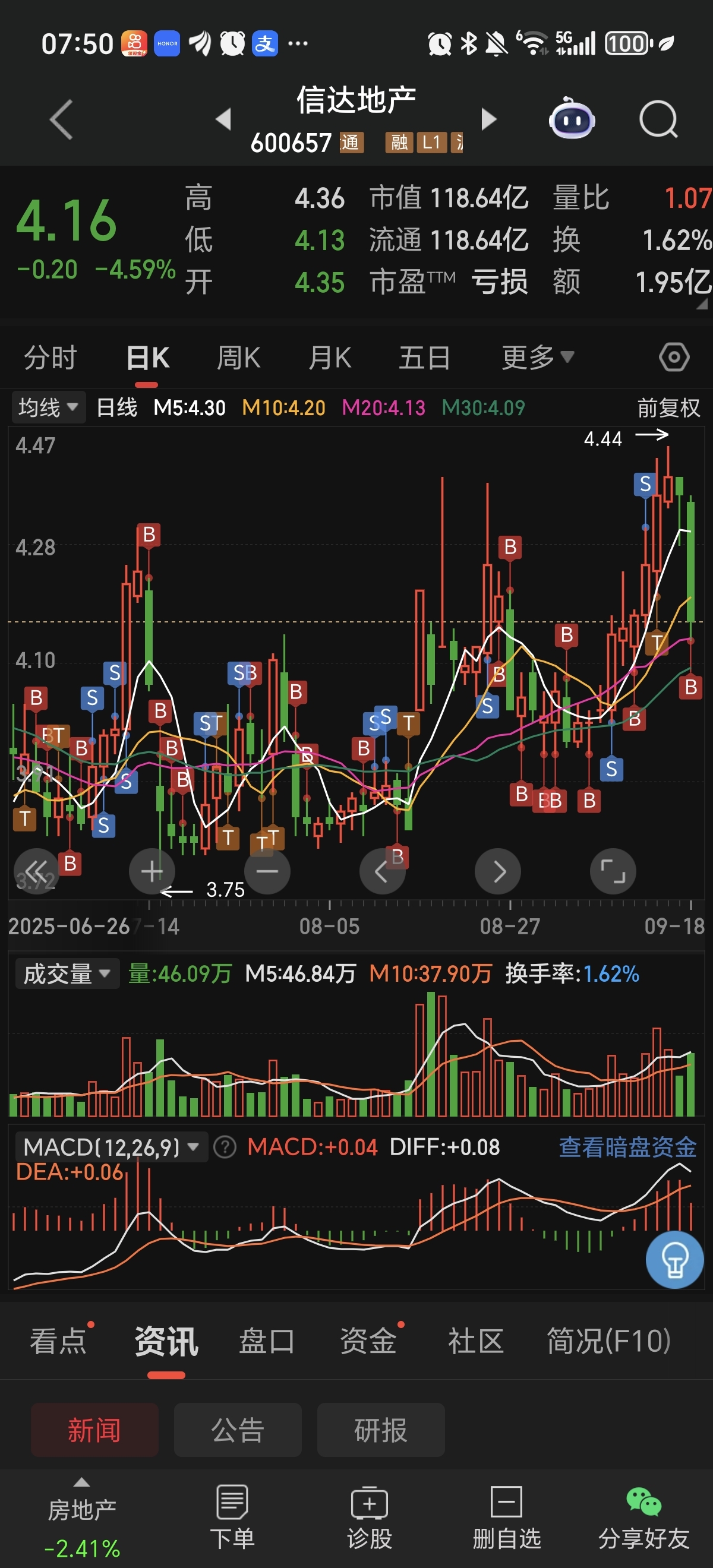Open 查看暗盘资金 link

click(627, 1147)
